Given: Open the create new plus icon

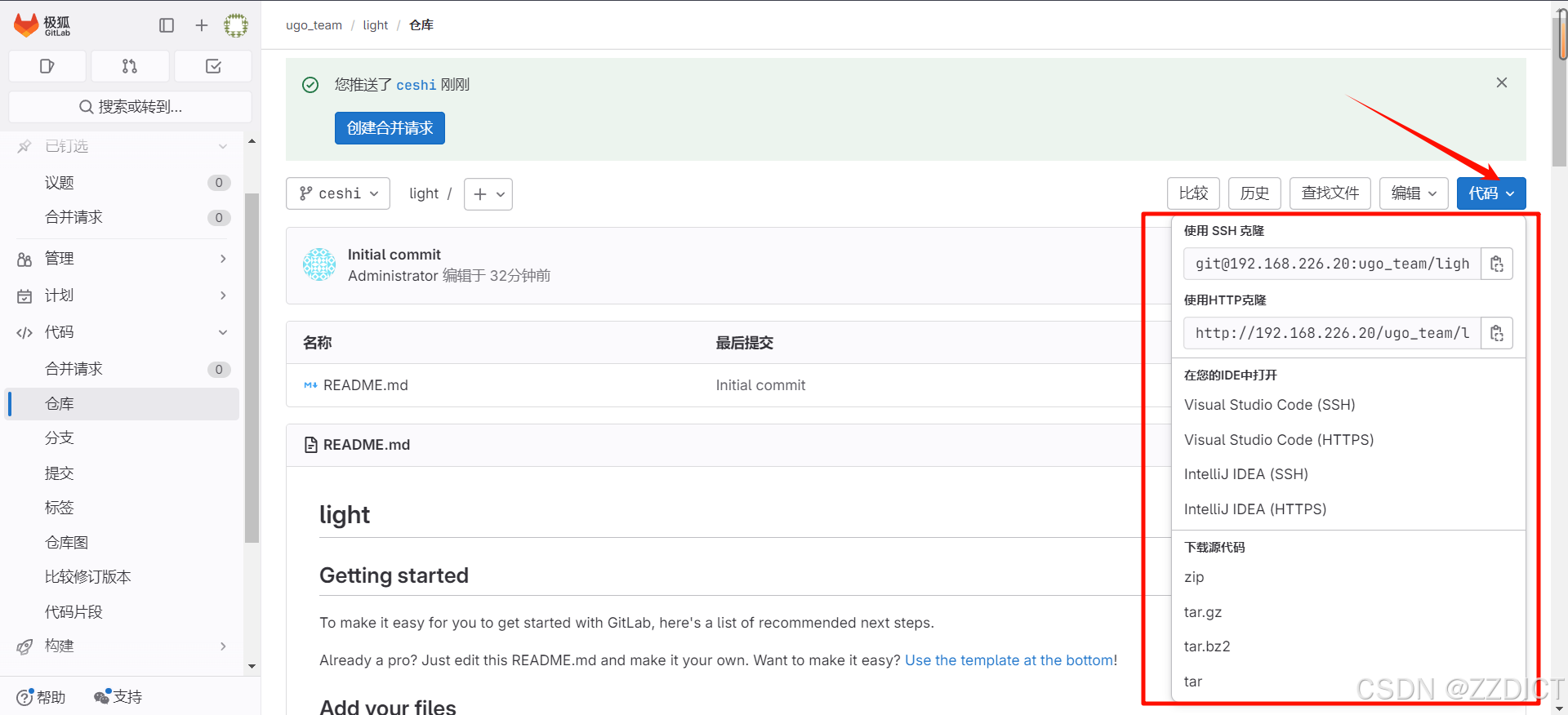Looking at the screenshot, I should pyautogui.click(x=202, y=25).
